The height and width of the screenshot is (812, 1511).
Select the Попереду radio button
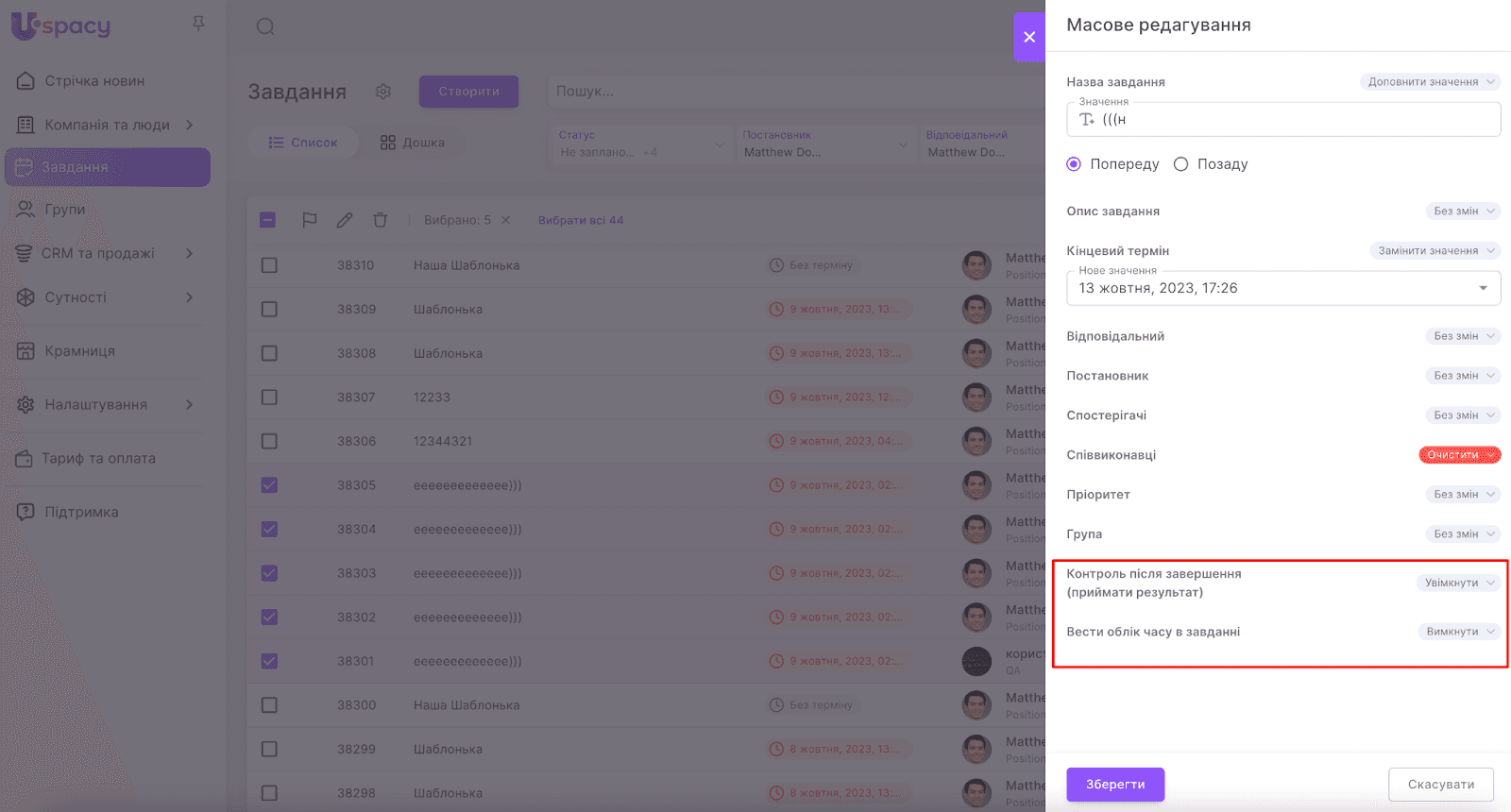click(1074, 164)
